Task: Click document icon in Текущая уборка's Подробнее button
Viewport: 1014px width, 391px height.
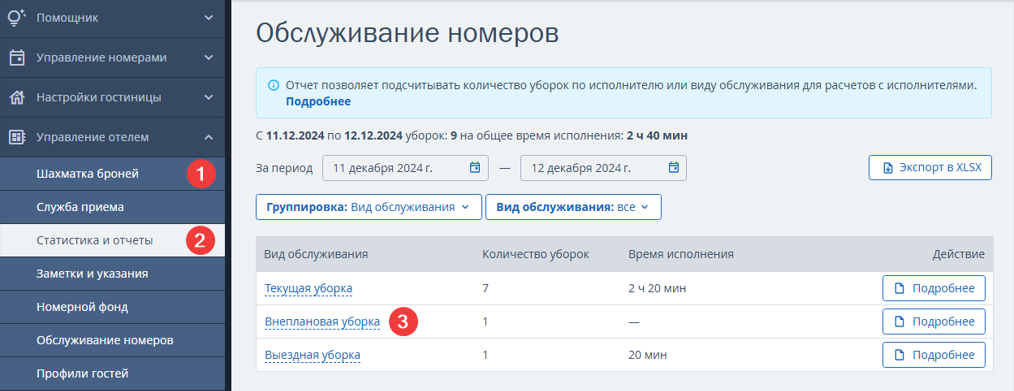Action: click(x=899, y=288)
